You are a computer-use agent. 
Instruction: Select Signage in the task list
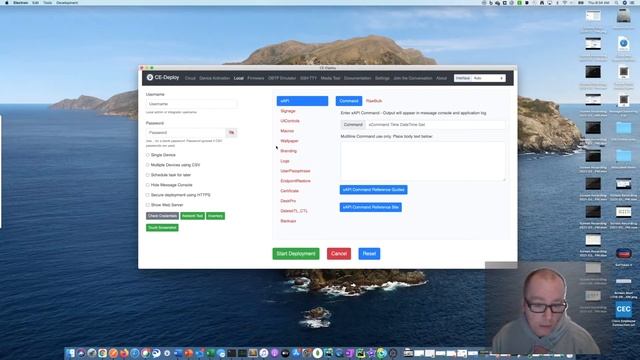(288, 111)
